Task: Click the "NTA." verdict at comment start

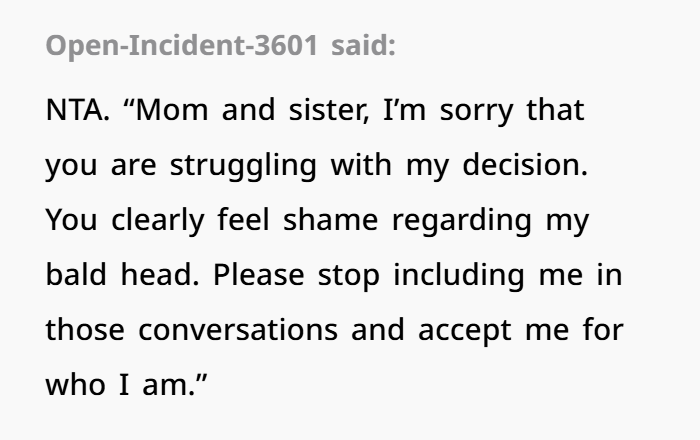Action: [x=78, y=110]
